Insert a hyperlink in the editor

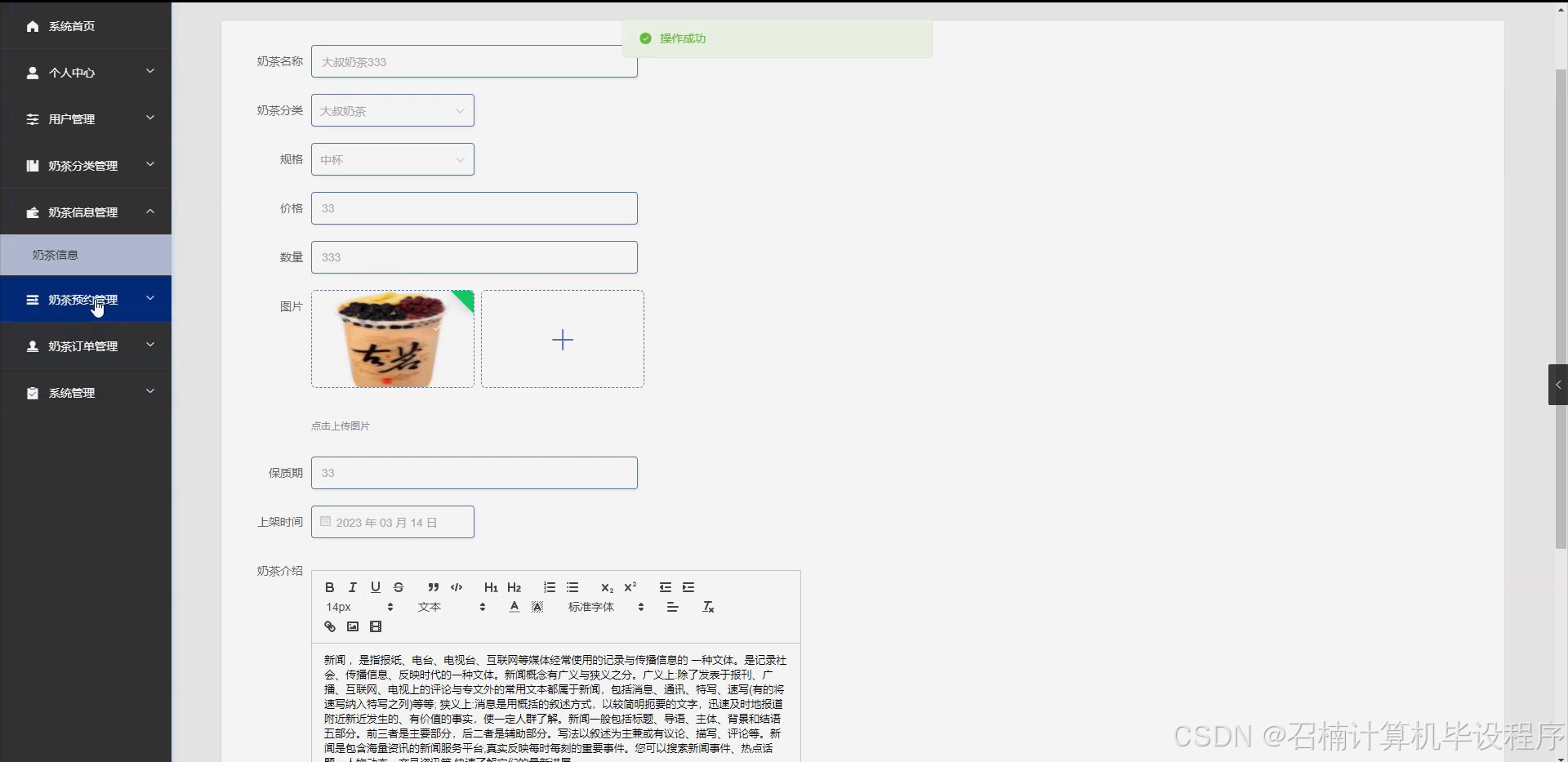[329, 626]
